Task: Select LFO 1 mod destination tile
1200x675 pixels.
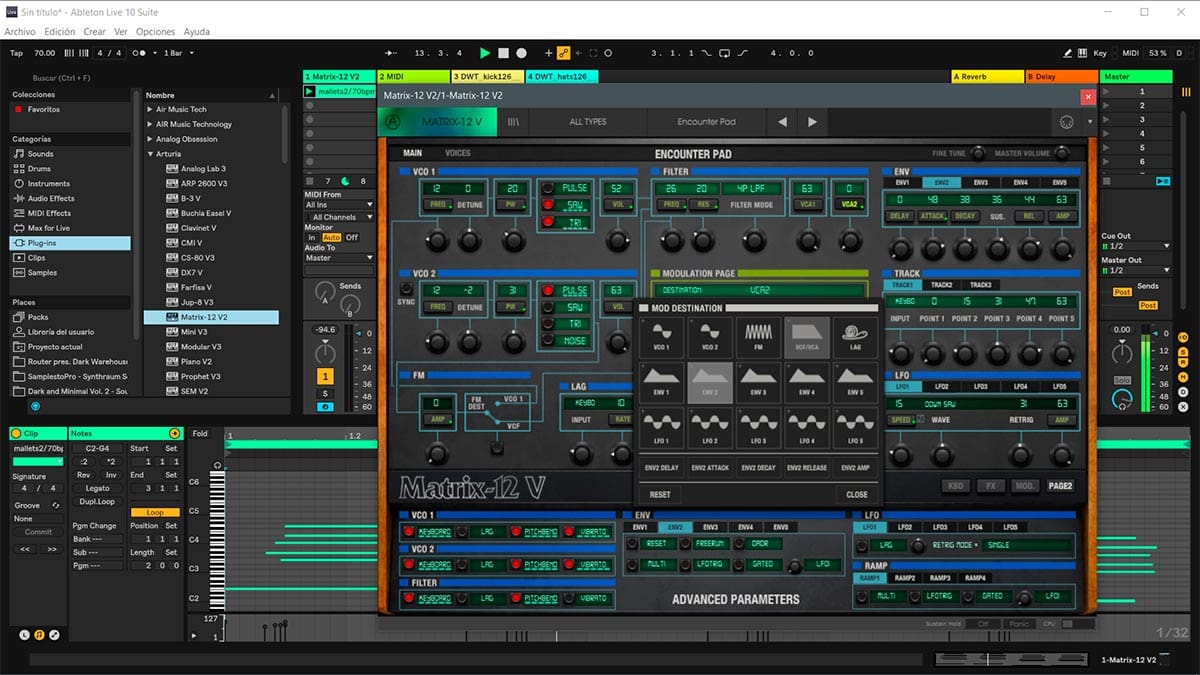Action: (x=662, y=427)
